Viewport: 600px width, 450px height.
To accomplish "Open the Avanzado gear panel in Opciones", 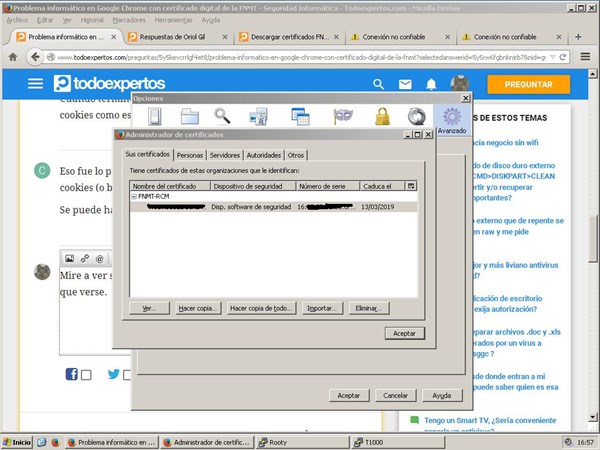I will pos(452,119).
